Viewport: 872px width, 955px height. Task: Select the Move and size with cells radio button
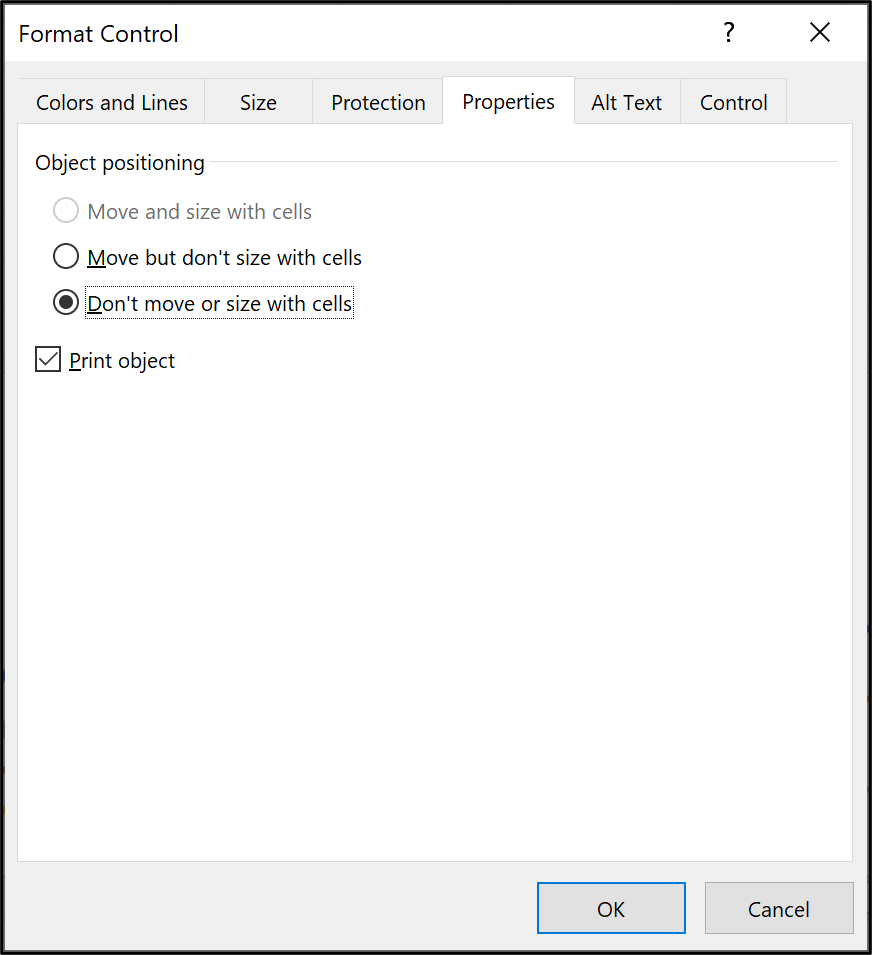(65, 210)
